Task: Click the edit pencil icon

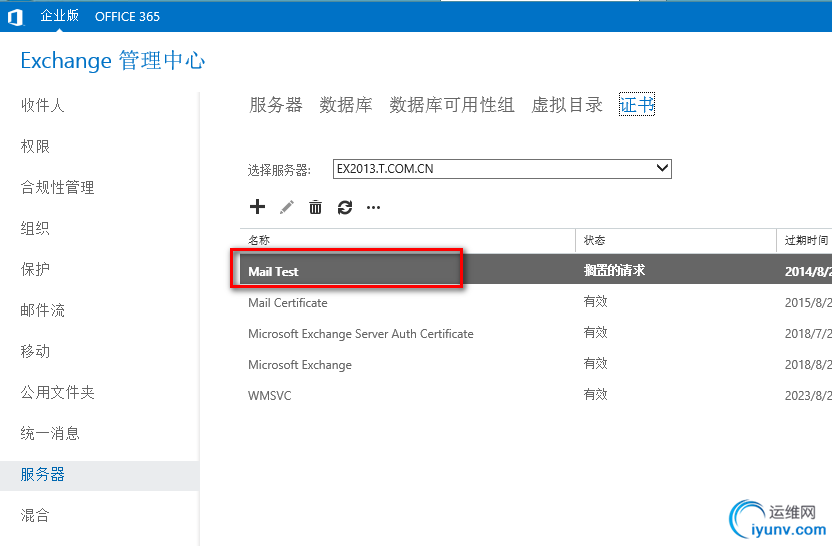Action: pyautogui.click(x=287, y=207)
